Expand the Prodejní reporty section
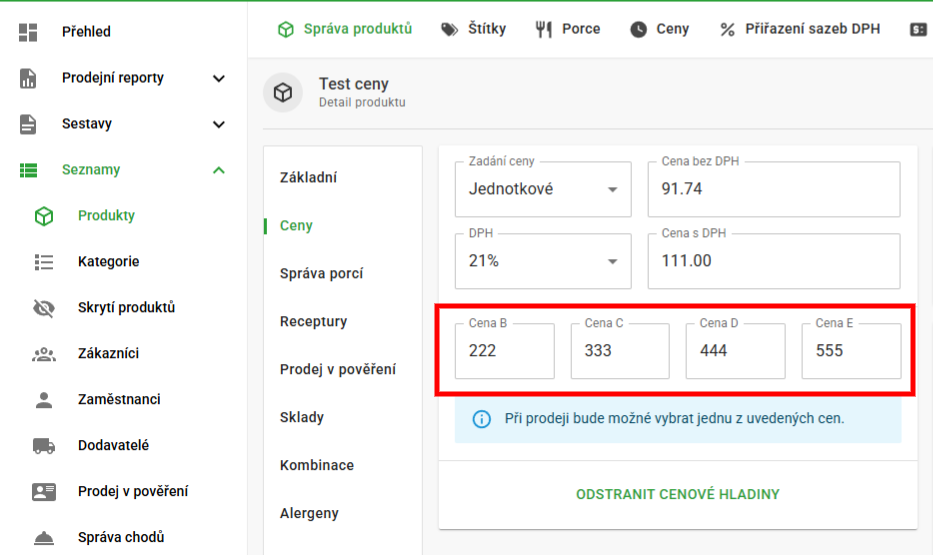Image resolution: width=933 pixels, height=555 pixels. (x=219, y=78)
